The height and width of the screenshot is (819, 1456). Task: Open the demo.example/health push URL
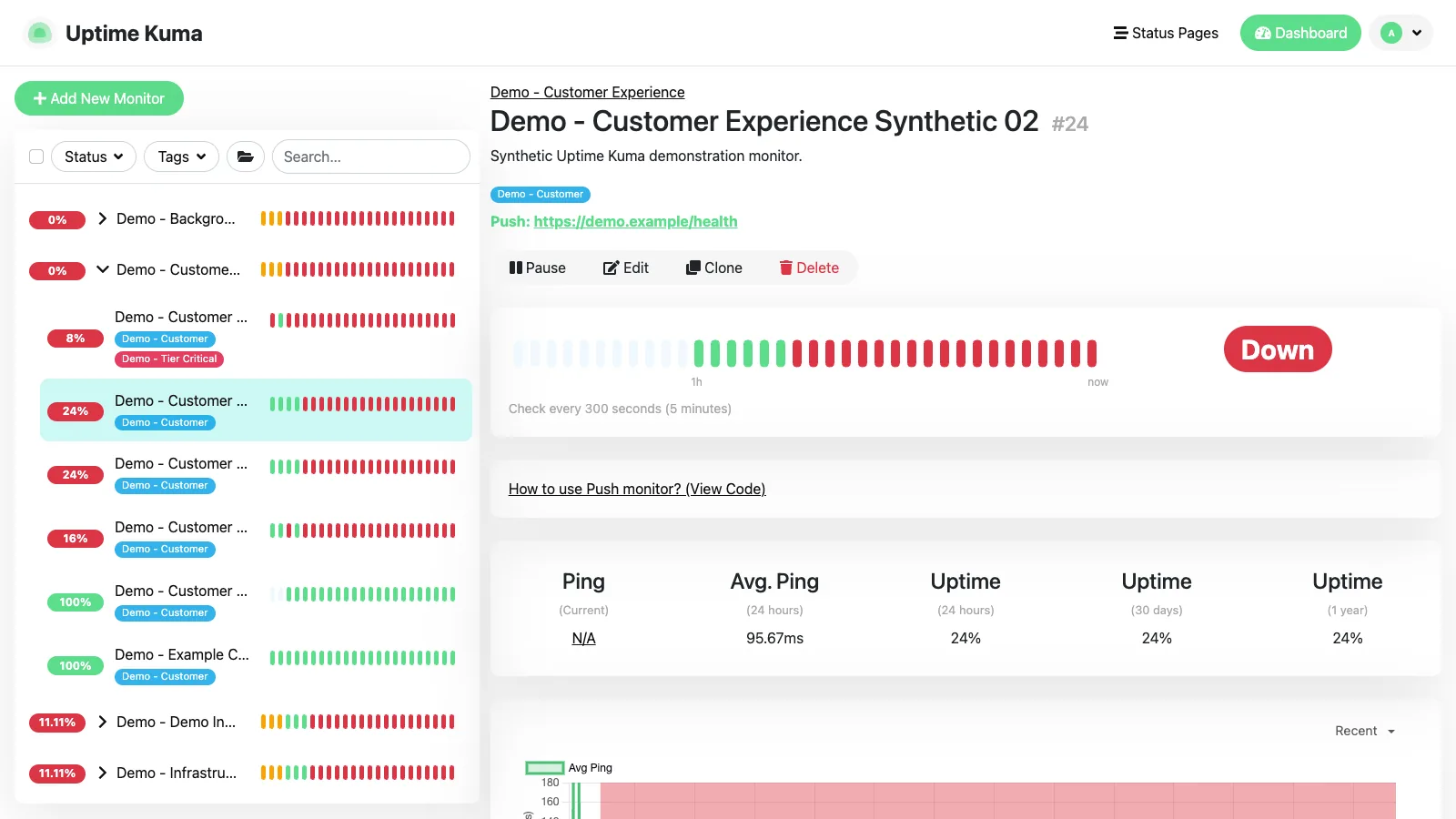(635, 221)
